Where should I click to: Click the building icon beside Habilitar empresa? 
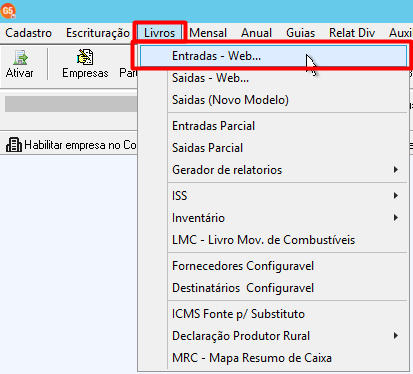tap(14, 145)
